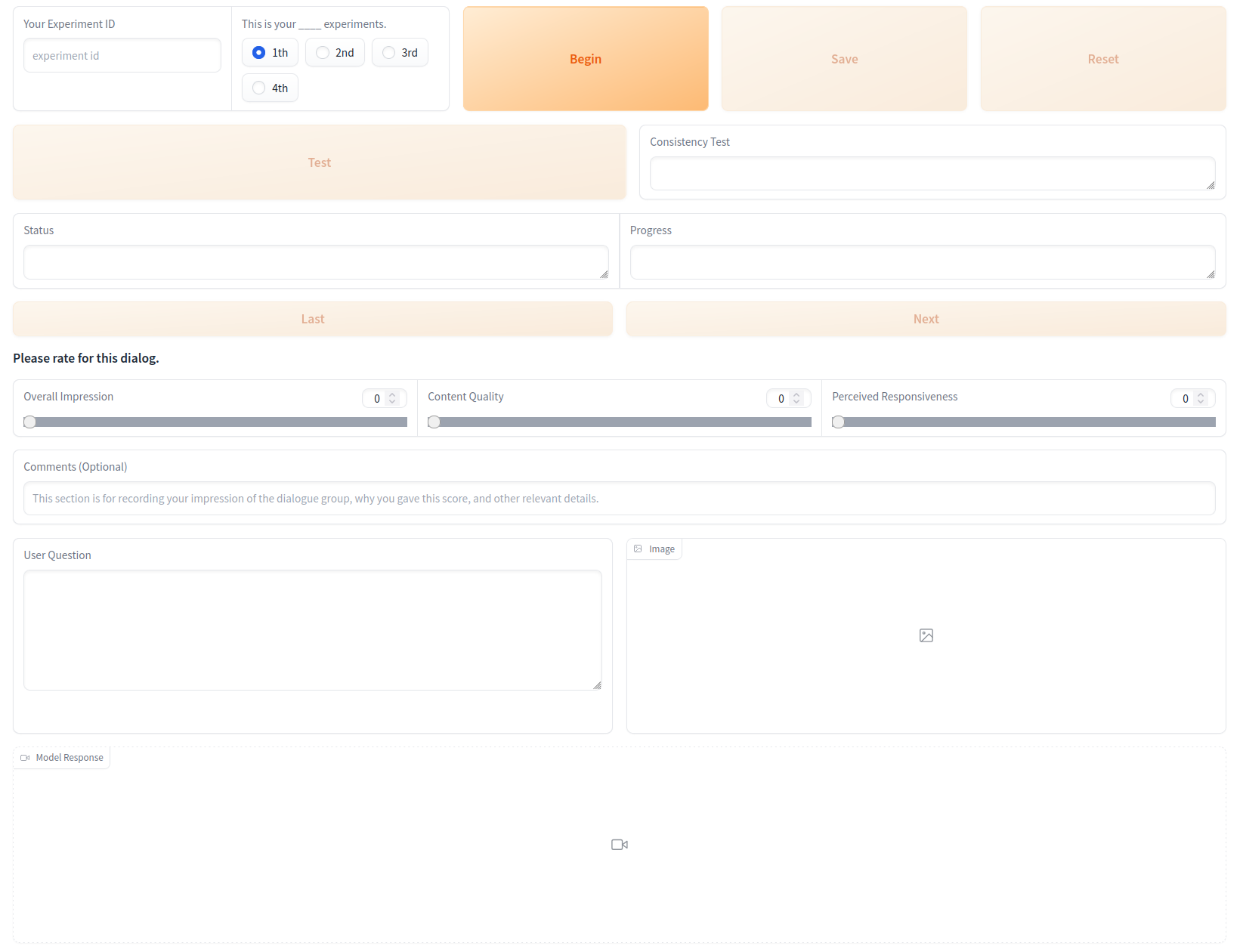Click the Consistency Test text box

(932, 174)
